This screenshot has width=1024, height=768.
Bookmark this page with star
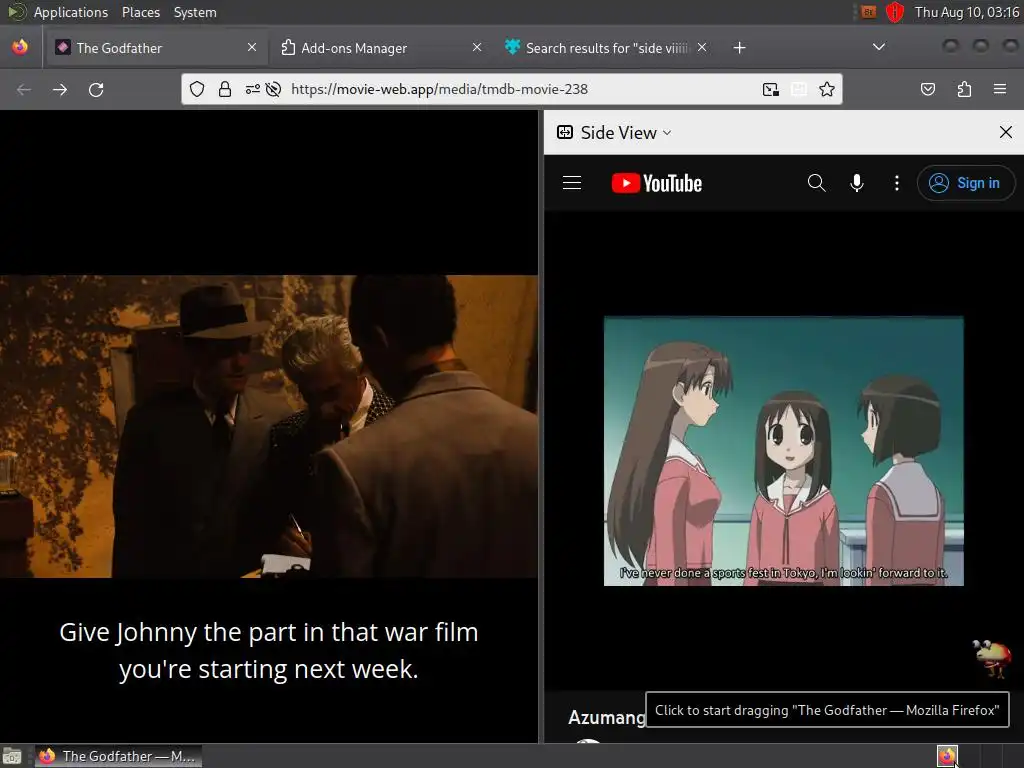tap(827, 89)
